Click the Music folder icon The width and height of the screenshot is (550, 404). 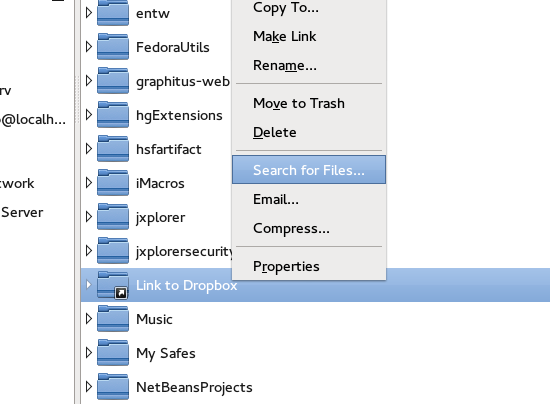coord(113,319)
